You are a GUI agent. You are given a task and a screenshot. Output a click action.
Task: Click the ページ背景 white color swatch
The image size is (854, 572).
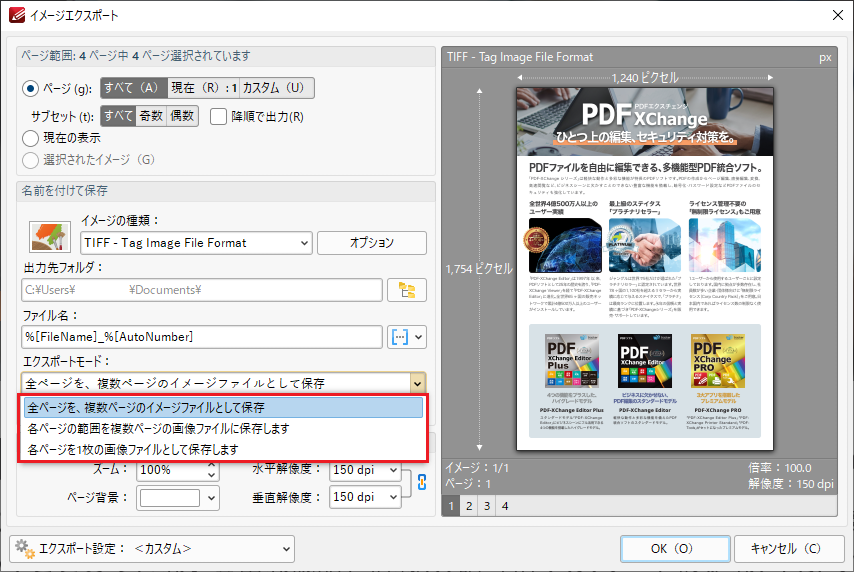(x=170, y=497)
